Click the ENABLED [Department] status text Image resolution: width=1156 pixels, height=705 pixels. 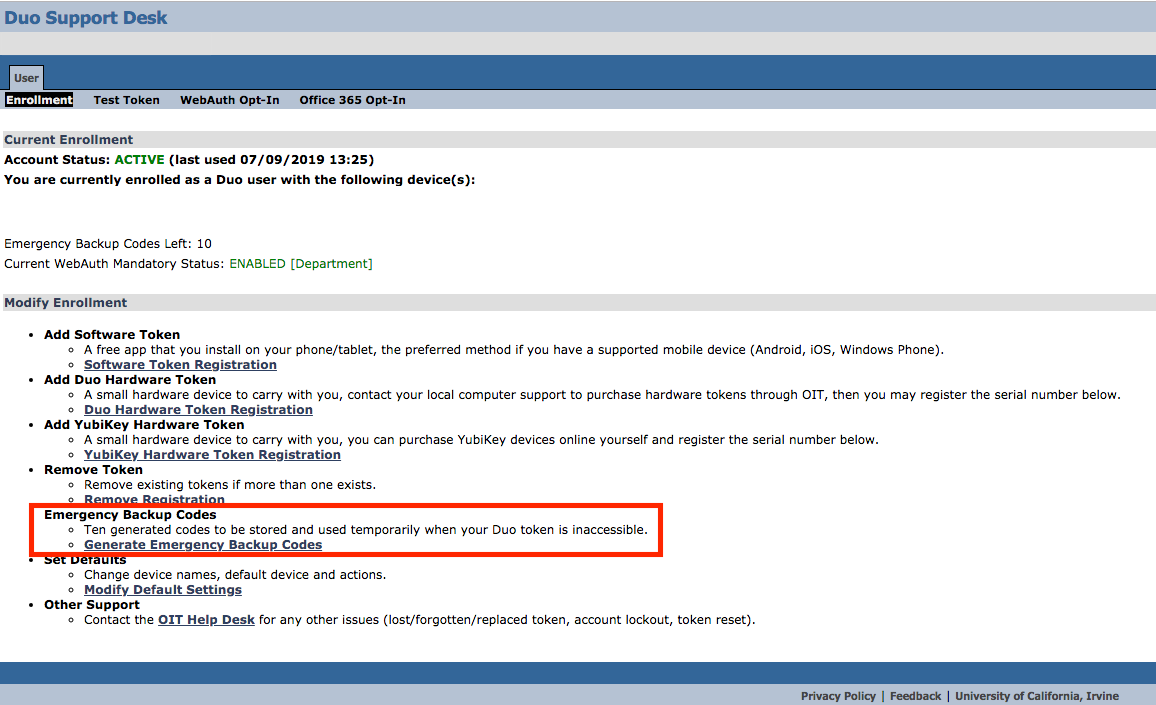coord(300,264)
